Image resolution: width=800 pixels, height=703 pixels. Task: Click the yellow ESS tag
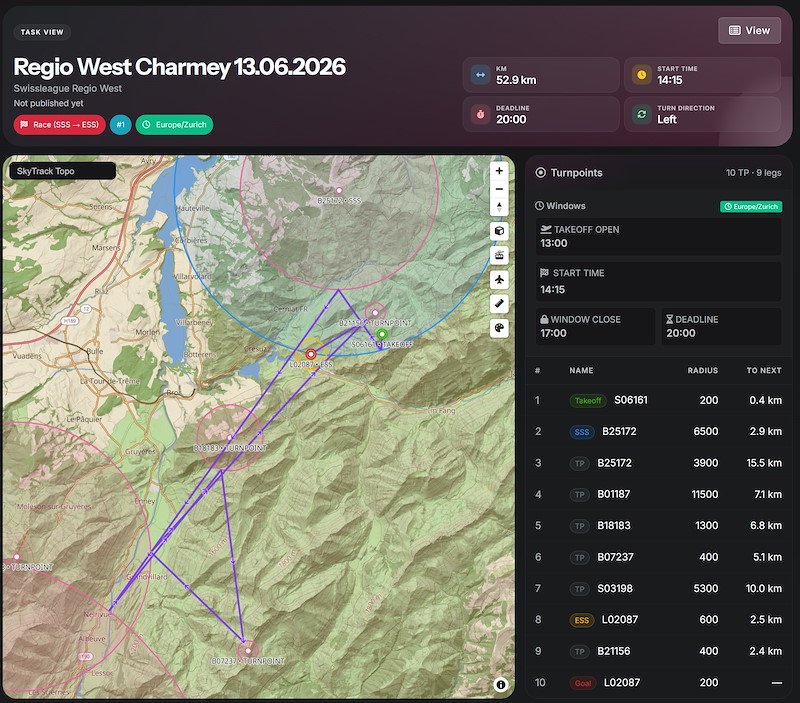(582, 620)
